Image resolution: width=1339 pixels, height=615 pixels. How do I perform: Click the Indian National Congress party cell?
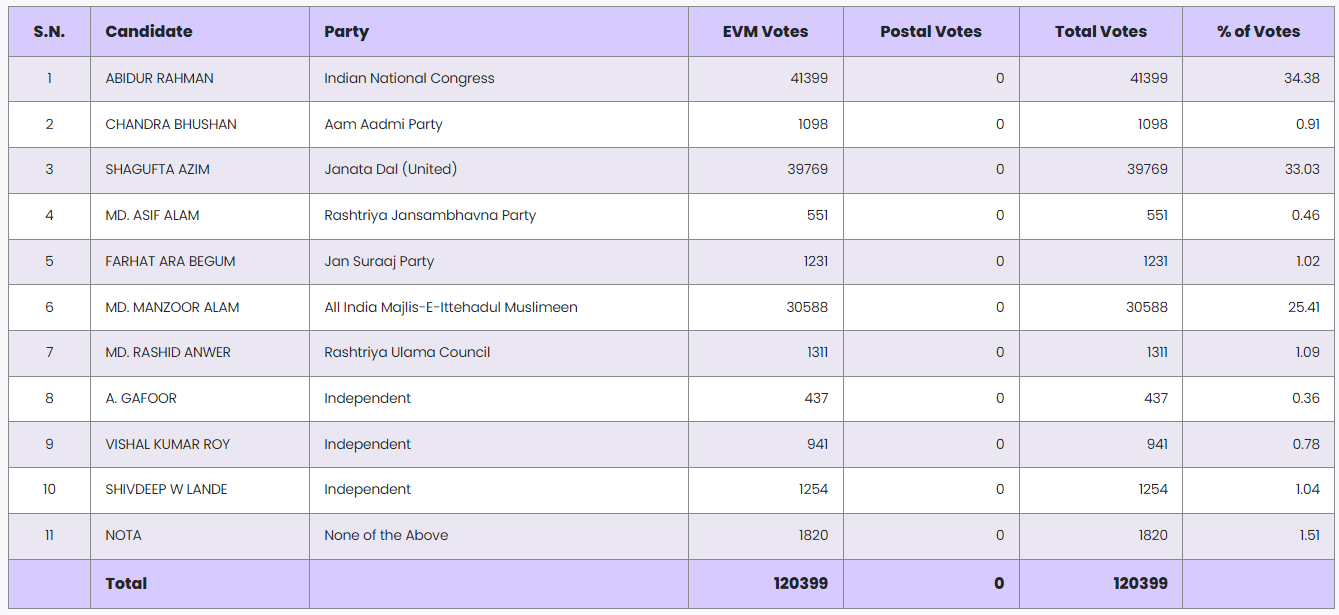pyautogui.click(x=409, y=78)
